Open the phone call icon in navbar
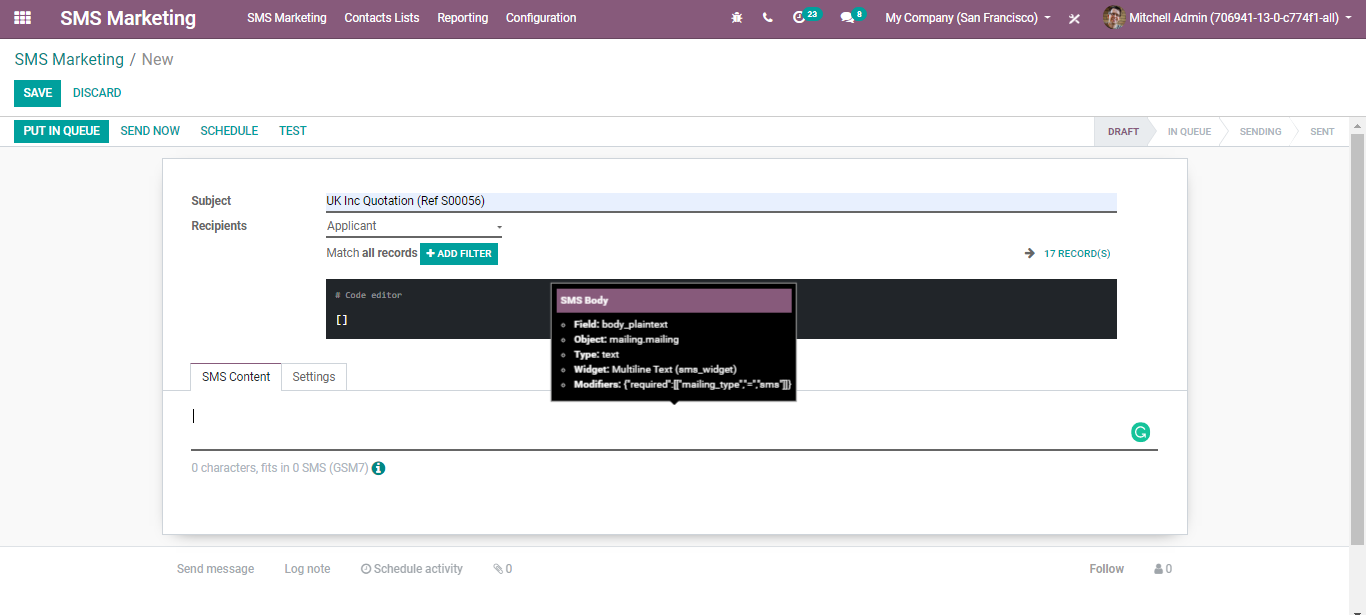This screenshot has height=615, width=1366. click(767, 18)
